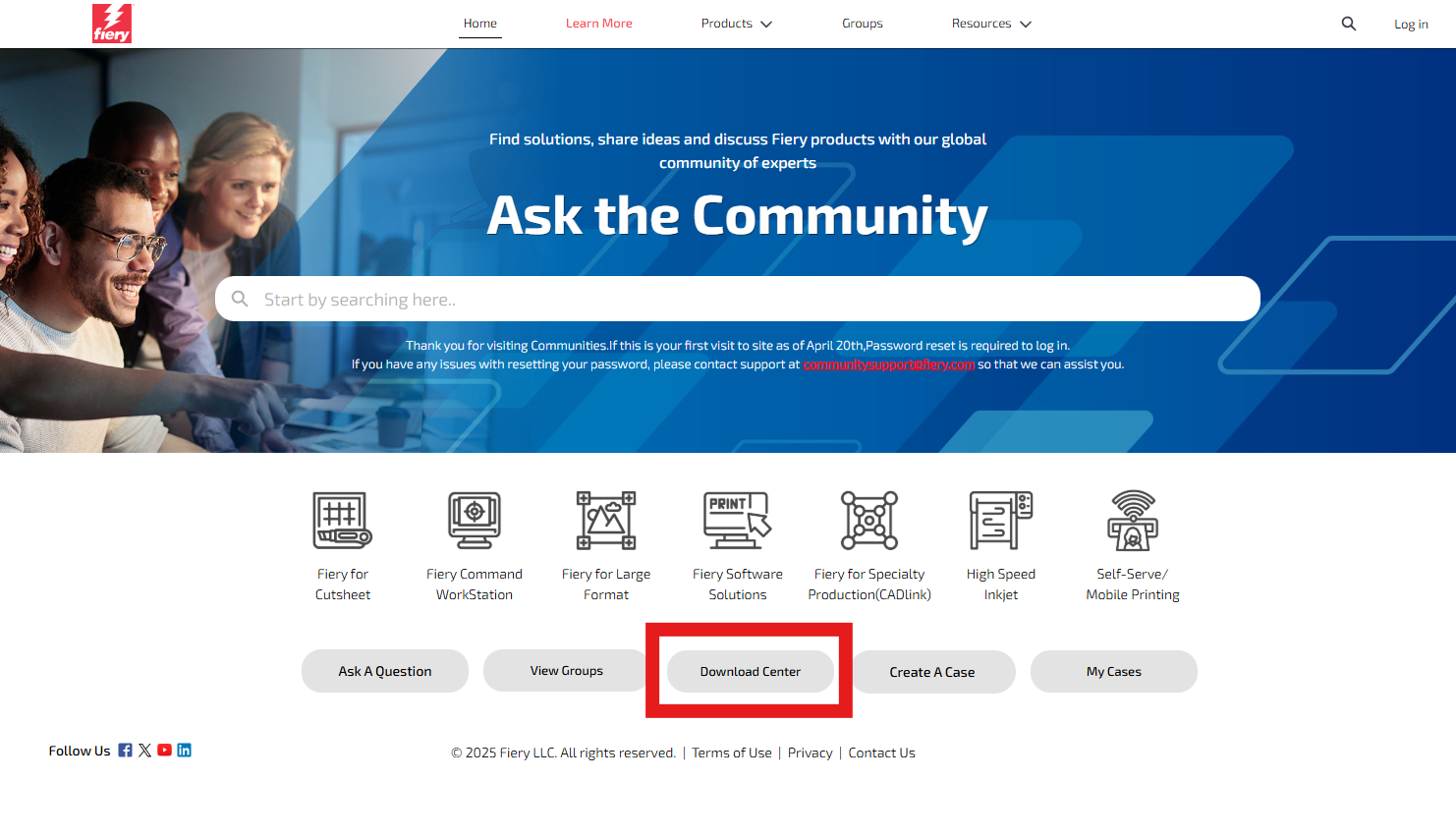Click the search magnifier icon in header

1349,24
